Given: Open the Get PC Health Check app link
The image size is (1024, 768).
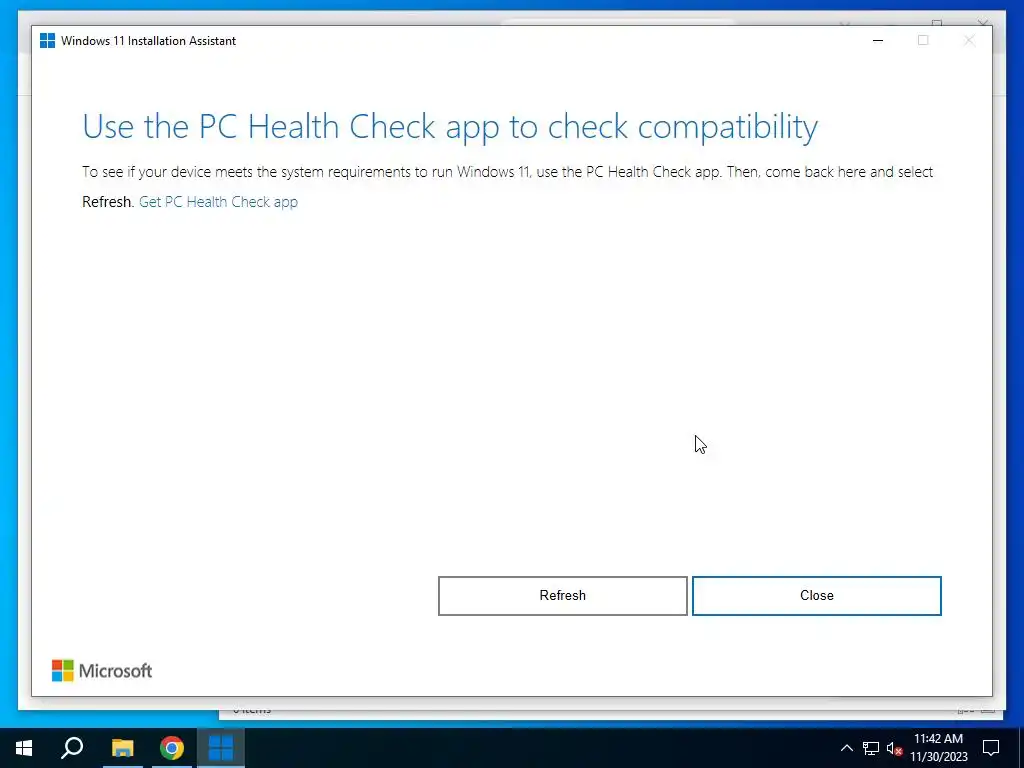Looking at the screenshot, I should click(x=218, y=202).
